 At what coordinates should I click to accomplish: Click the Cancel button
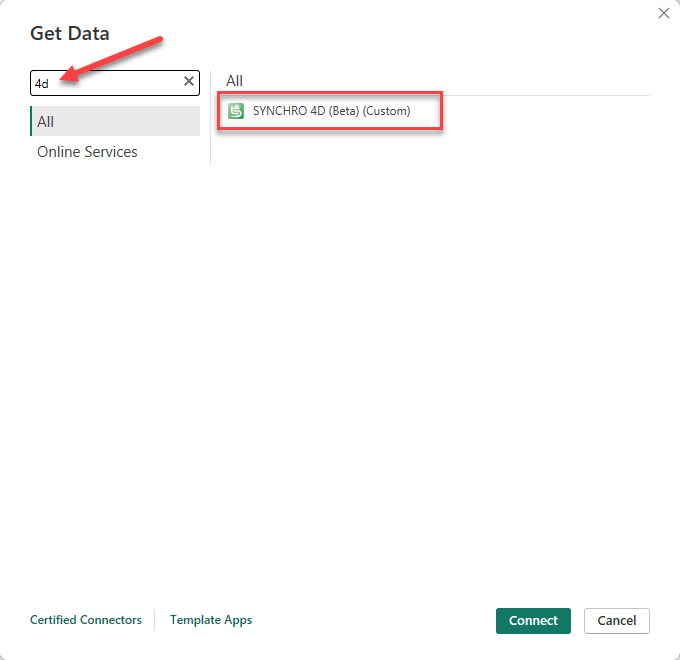tap(616, 621)
